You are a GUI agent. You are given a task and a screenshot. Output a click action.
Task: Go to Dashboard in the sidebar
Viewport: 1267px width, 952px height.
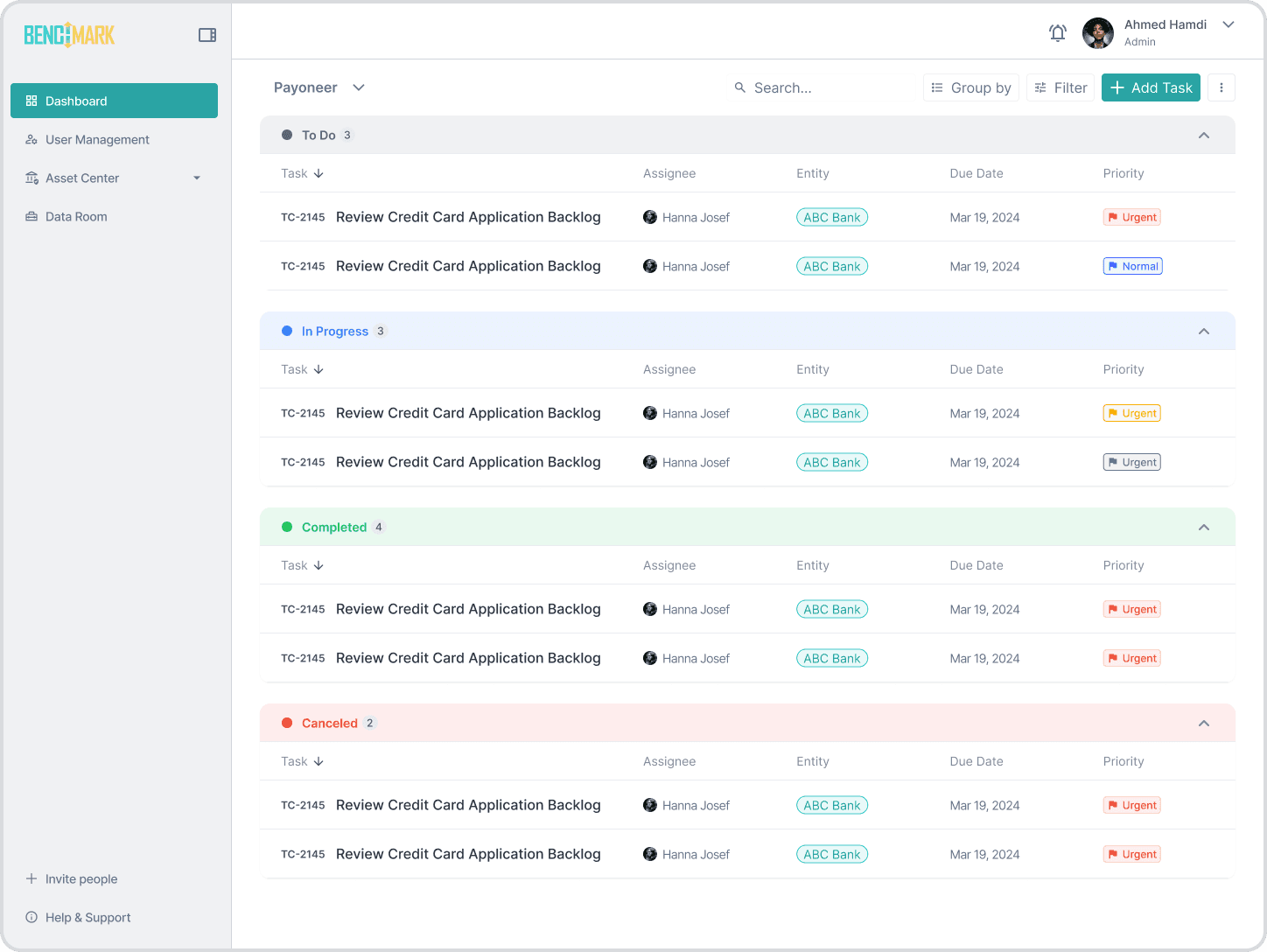(114, 101)
